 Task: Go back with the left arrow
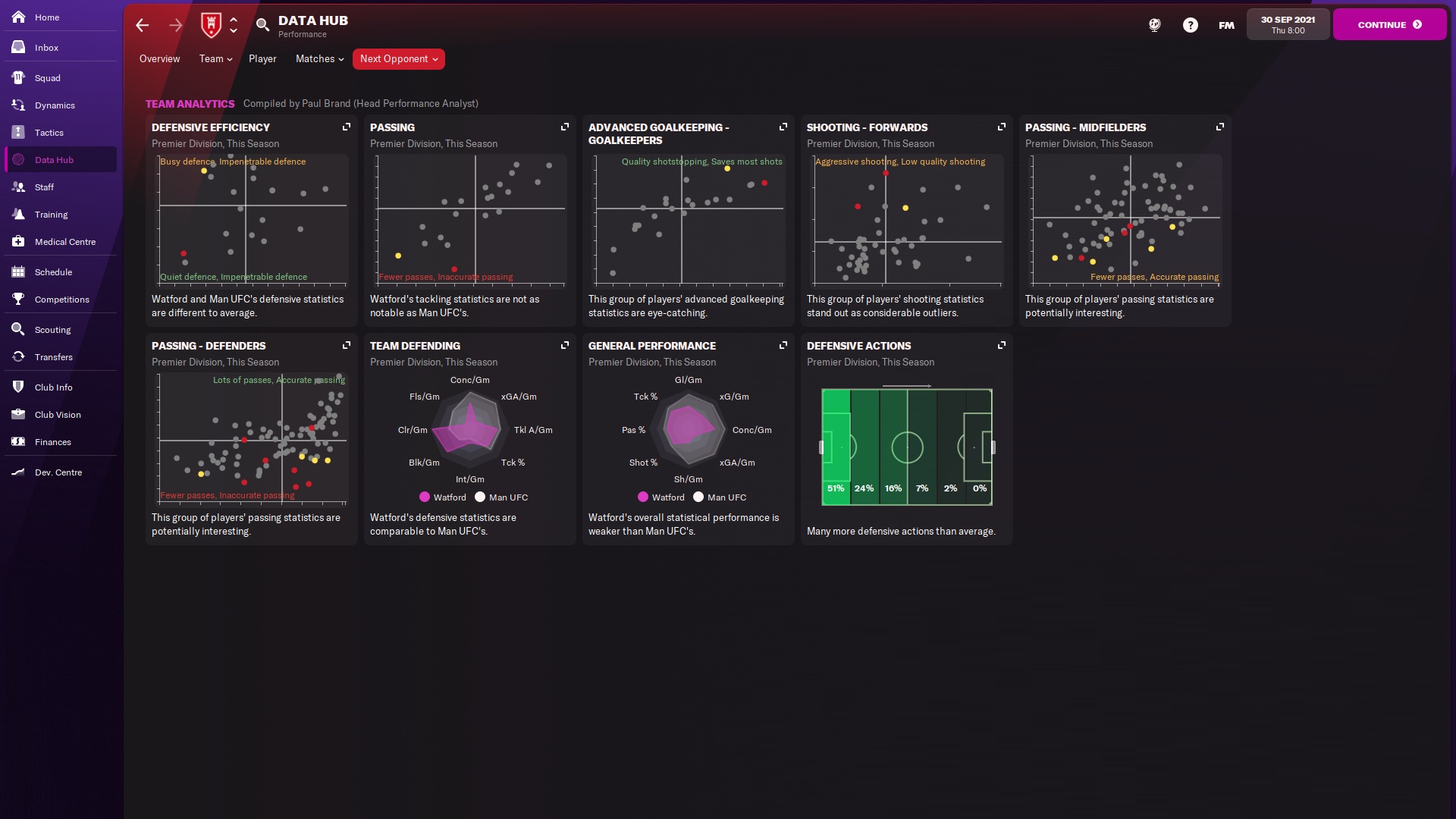pos(143,25)
